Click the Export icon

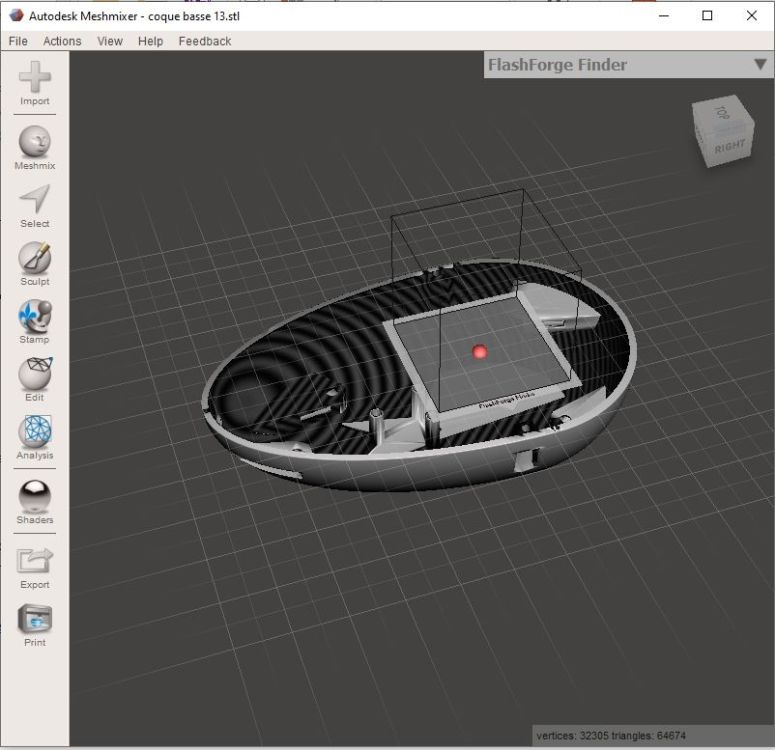point(35,561)
